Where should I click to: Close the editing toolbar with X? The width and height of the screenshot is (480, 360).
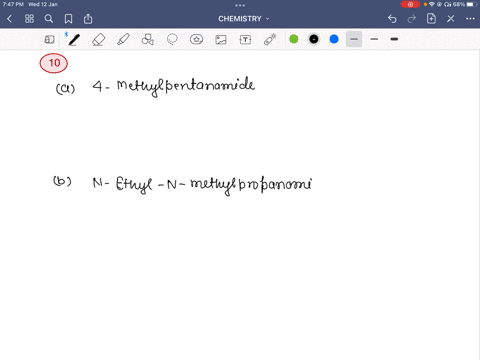coord(451,19)
